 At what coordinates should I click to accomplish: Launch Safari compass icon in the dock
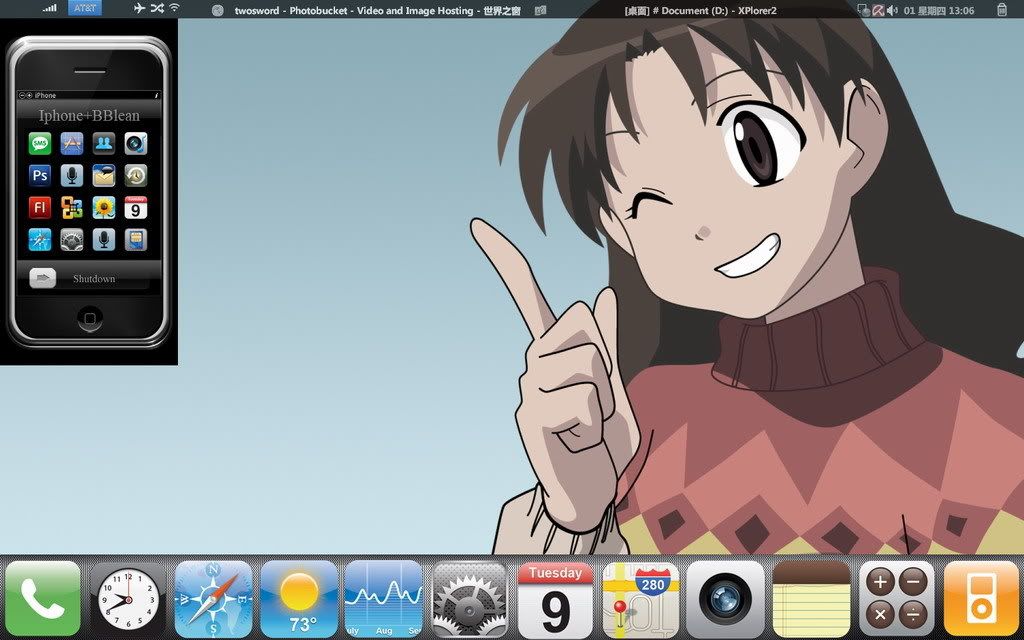[214, 599]
